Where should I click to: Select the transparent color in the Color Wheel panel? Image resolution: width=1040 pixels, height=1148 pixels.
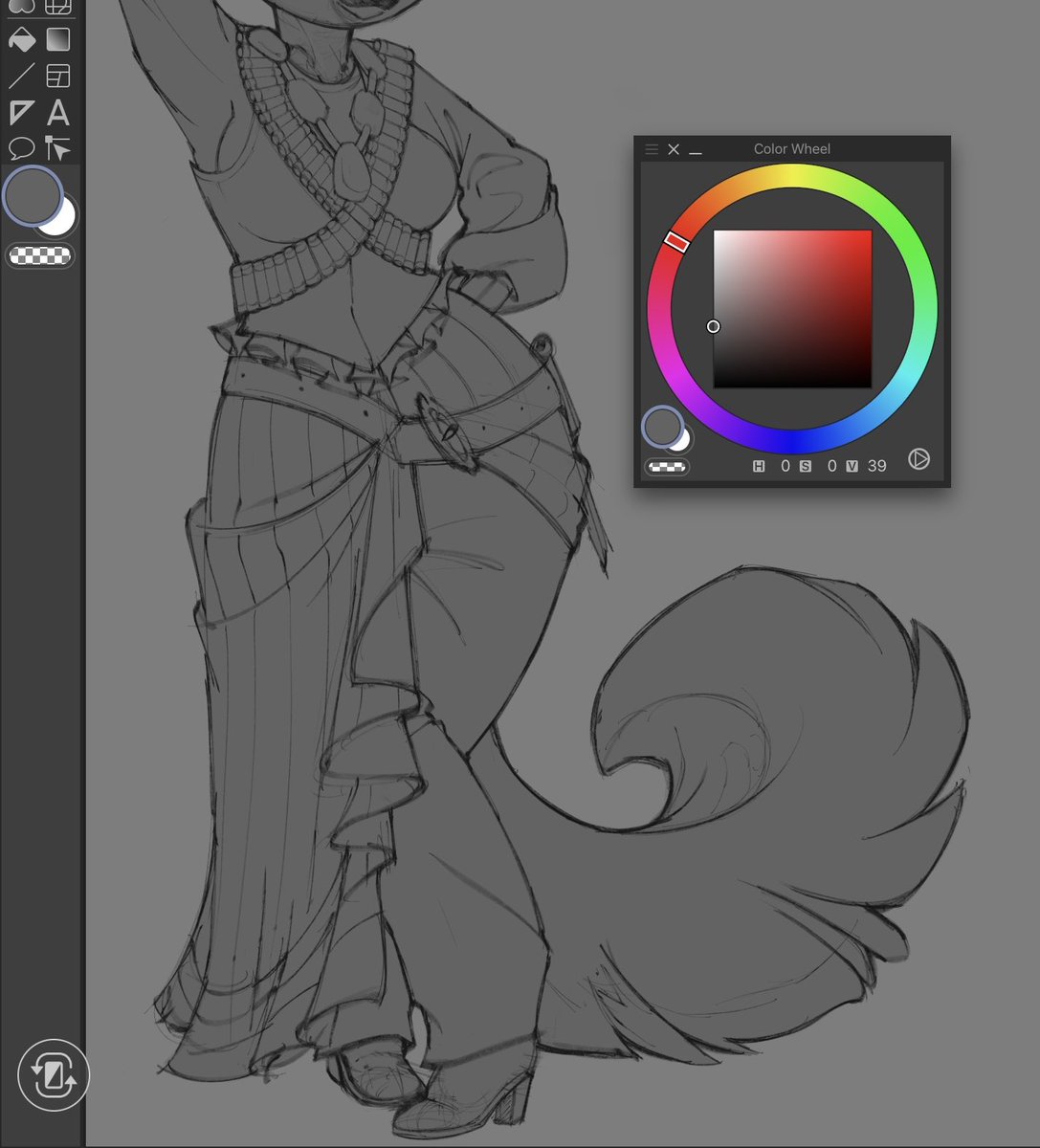click(x=667, y=467)
